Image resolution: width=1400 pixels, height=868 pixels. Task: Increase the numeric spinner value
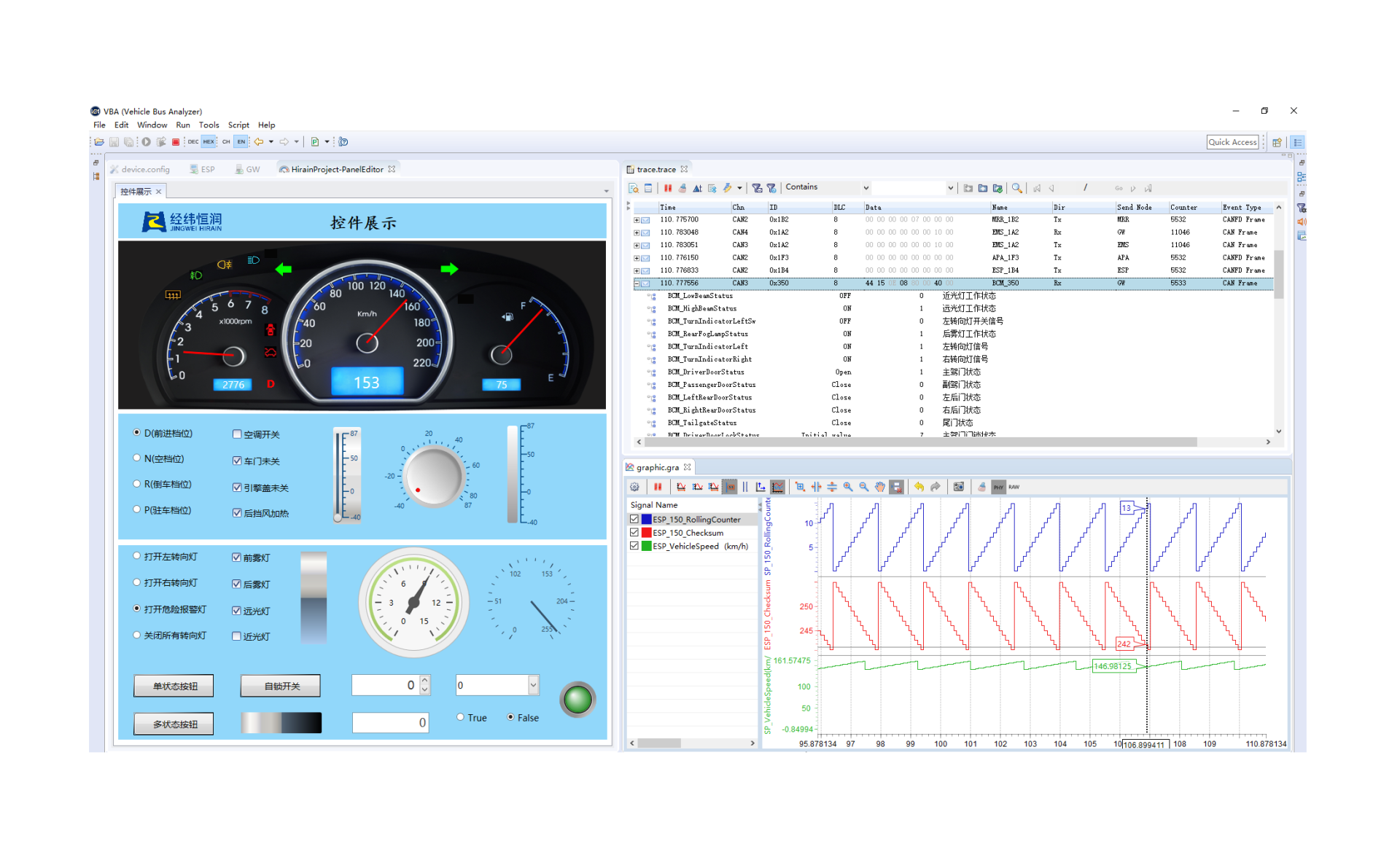click(x=425, y=680)
